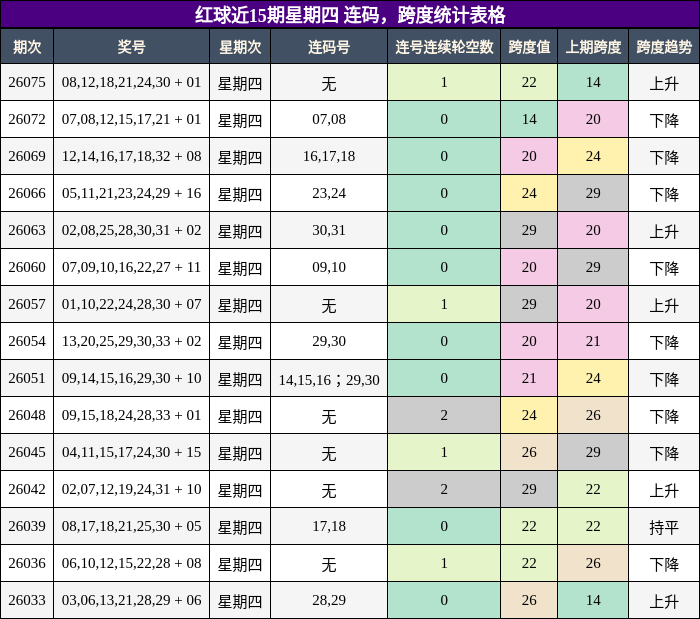The image size is (700, 619).
Task: Click the 无 cell in row 26048
Action: (329, 417)
